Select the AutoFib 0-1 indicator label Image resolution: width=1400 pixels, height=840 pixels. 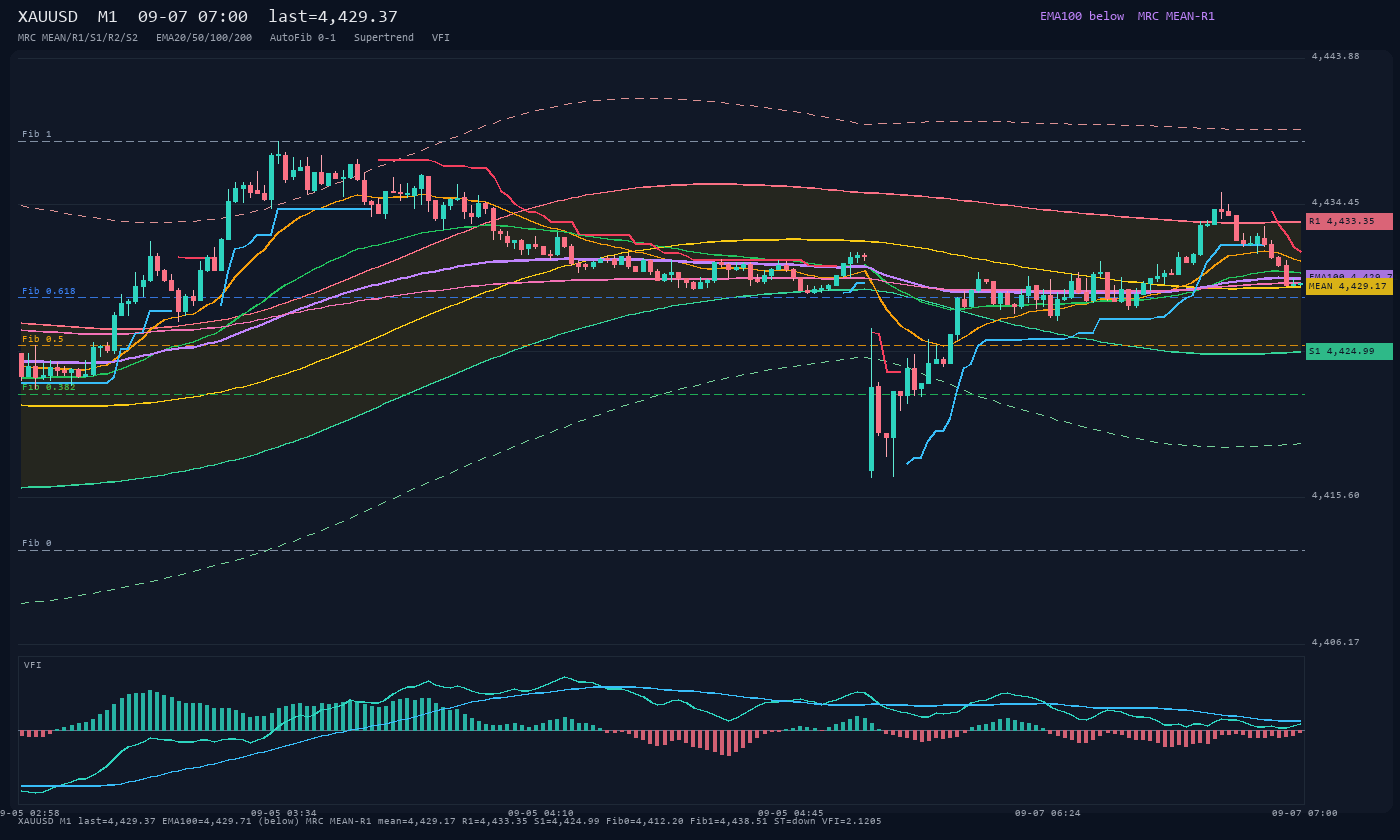coord(303,37)
